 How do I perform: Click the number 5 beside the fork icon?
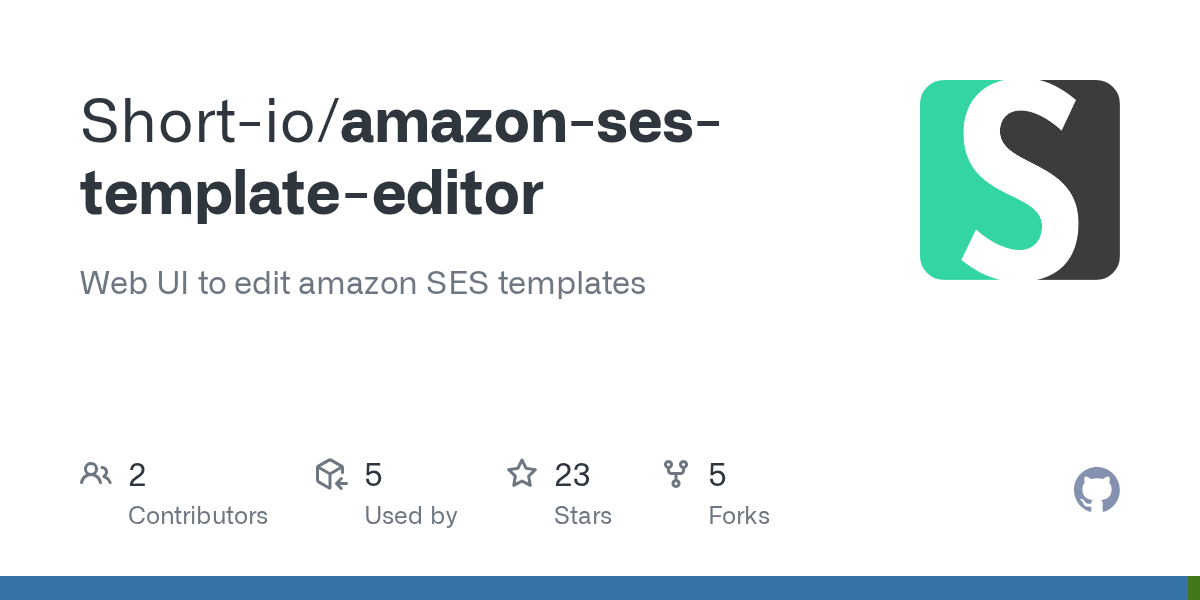pyautogui.click(x=717, y=475)
